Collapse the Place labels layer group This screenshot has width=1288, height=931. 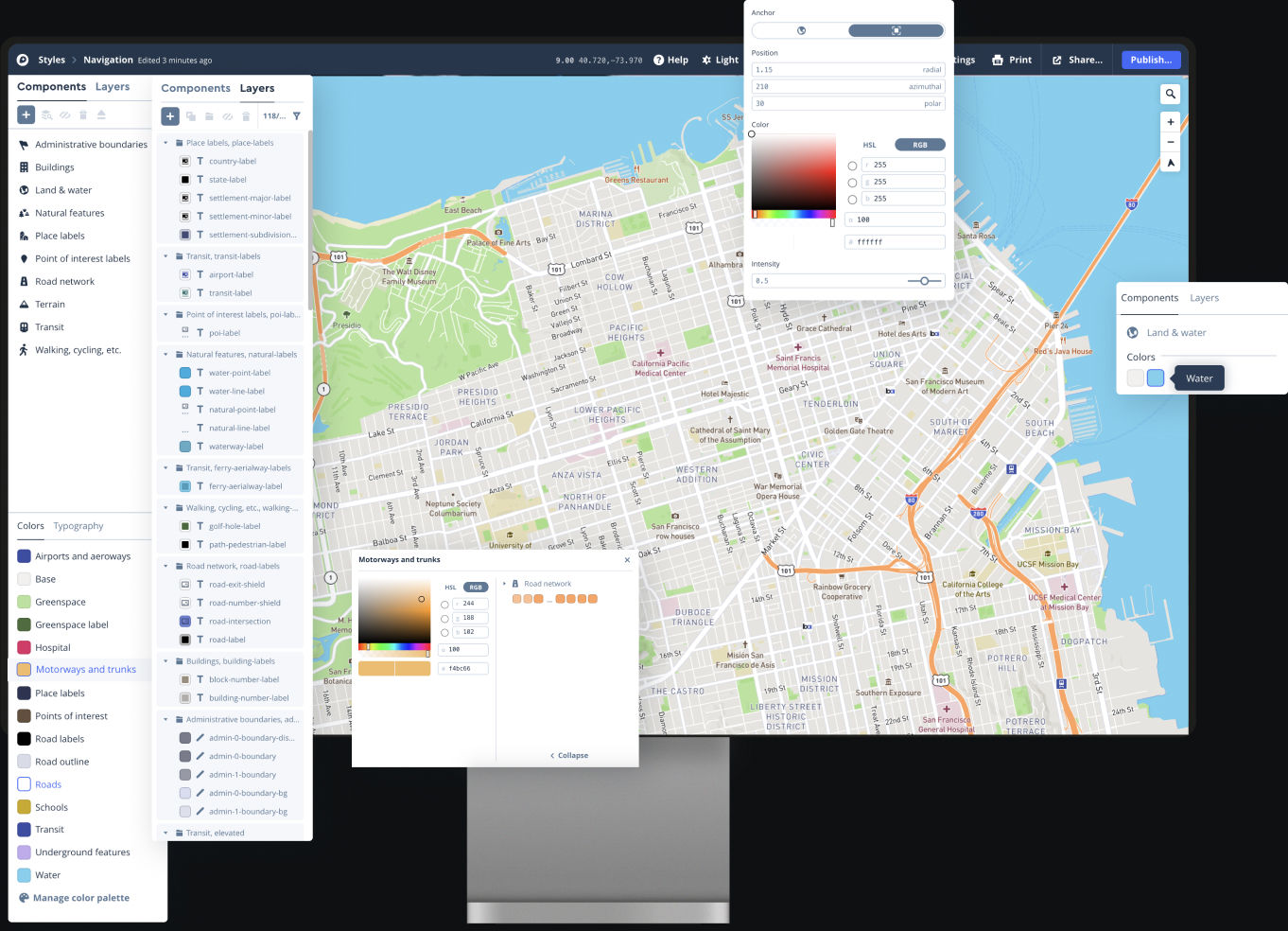[x=165, y=142]
